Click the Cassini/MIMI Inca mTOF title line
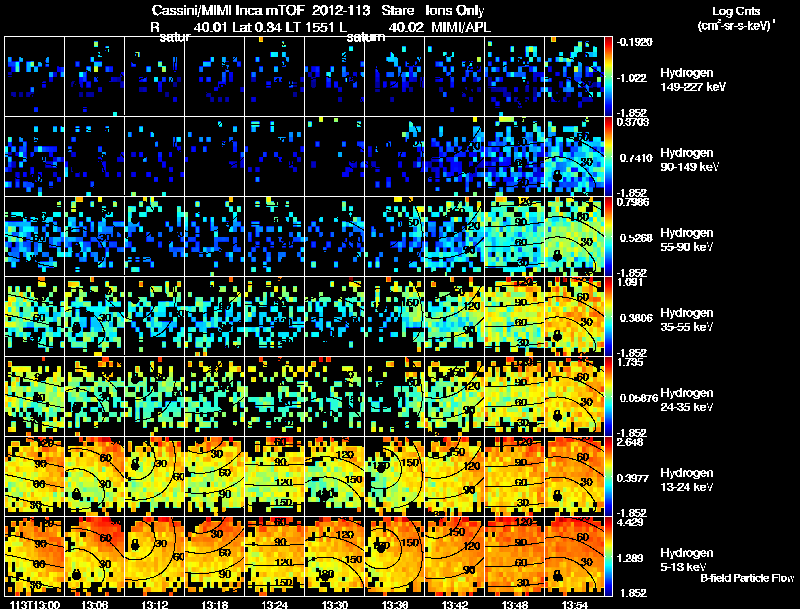 point(318,10)
